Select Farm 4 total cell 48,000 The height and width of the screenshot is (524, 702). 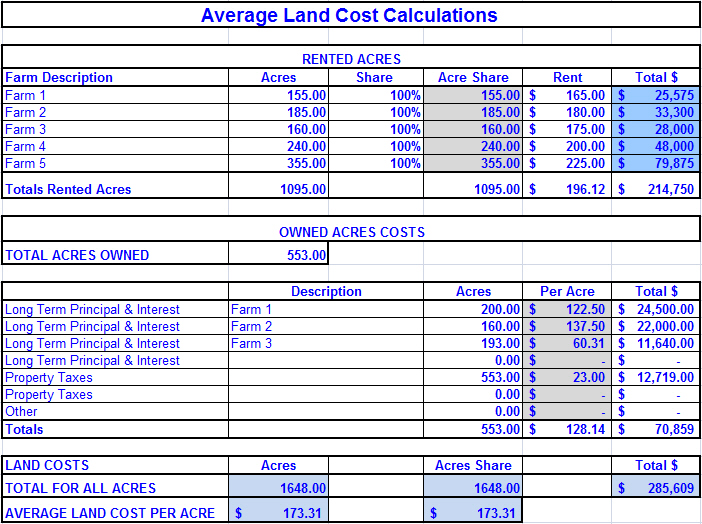pyautogui.click(x=655, y=146)
